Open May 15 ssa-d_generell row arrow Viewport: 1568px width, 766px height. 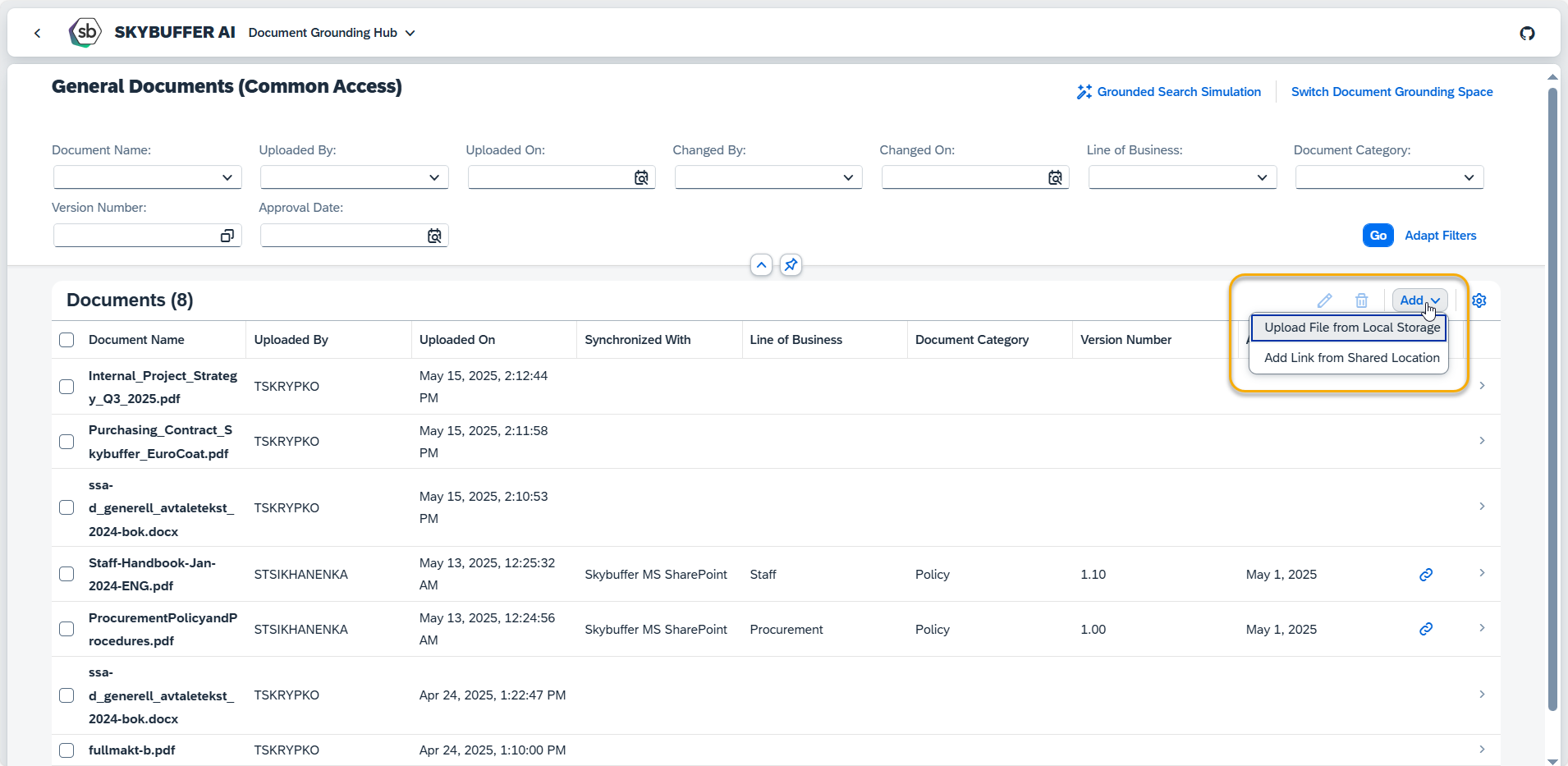[1482, 507]
